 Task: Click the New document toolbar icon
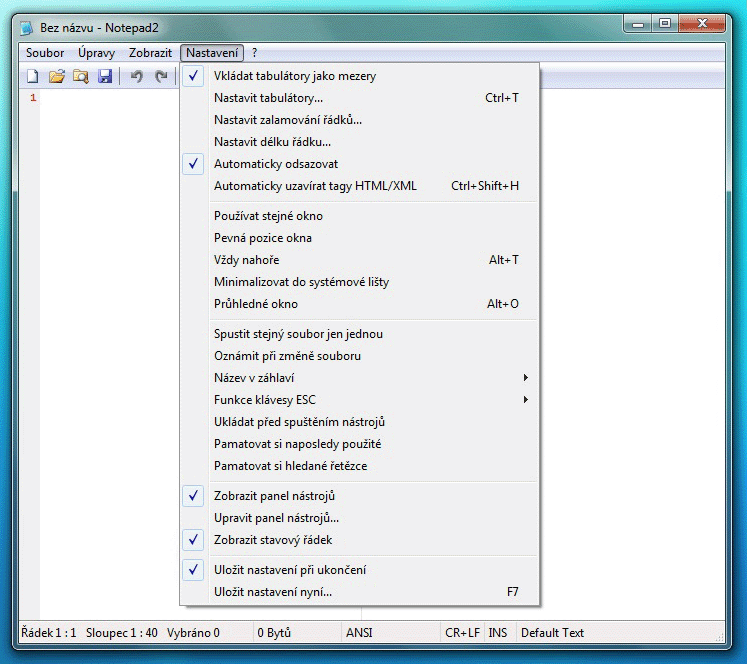32,76
